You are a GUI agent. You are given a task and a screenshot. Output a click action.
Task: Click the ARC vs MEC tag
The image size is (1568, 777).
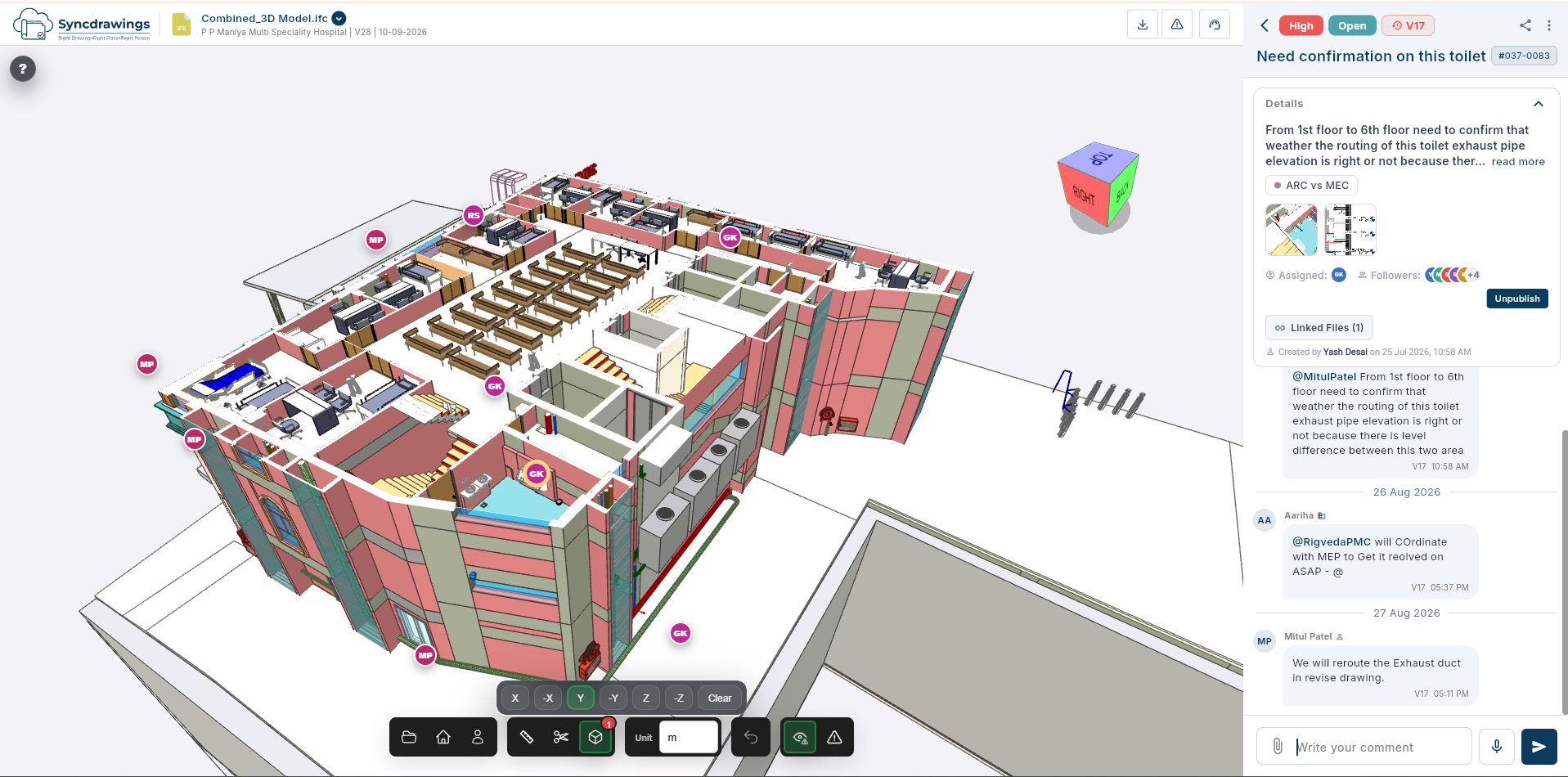[x=1311, y=185]
